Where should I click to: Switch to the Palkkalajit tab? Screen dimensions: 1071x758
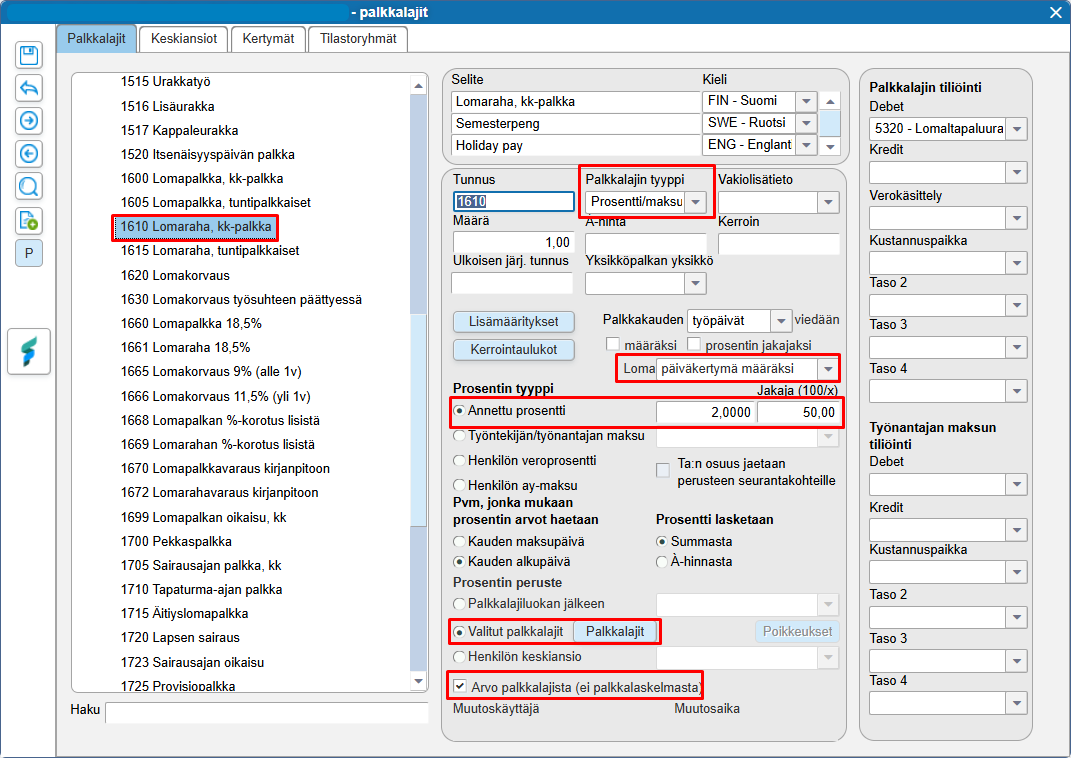pos(96,39)
